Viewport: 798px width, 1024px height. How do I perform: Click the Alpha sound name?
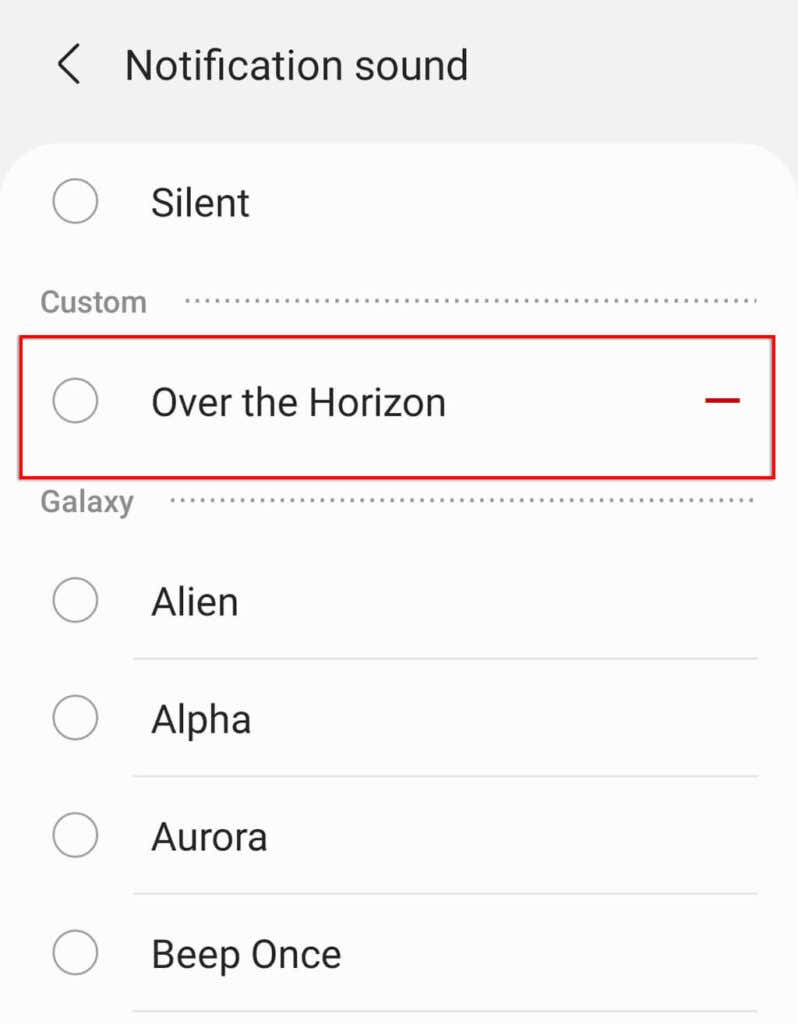(x=201, y=721)
